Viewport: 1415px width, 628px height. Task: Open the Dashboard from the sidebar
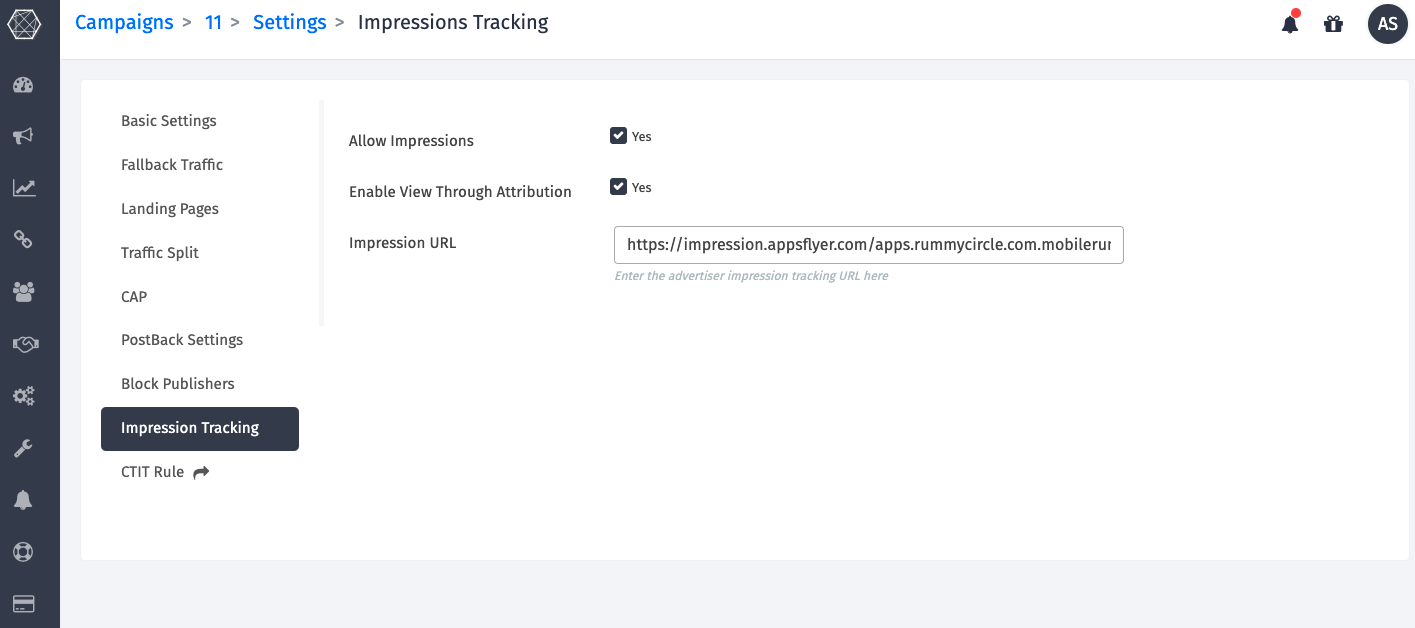[23, 84]
